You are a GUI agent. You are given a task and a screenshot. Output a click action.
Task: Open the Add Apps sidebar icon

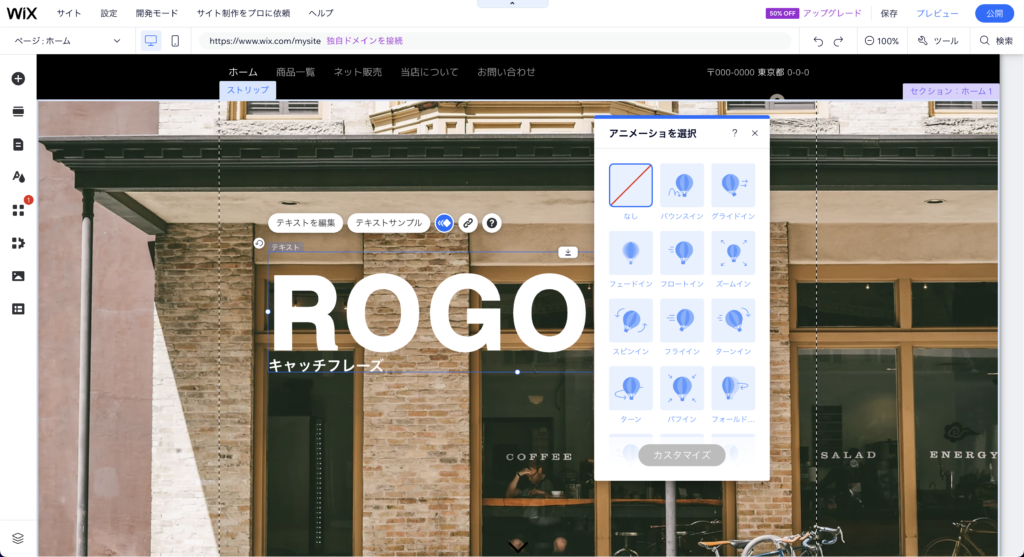(18, 210)
